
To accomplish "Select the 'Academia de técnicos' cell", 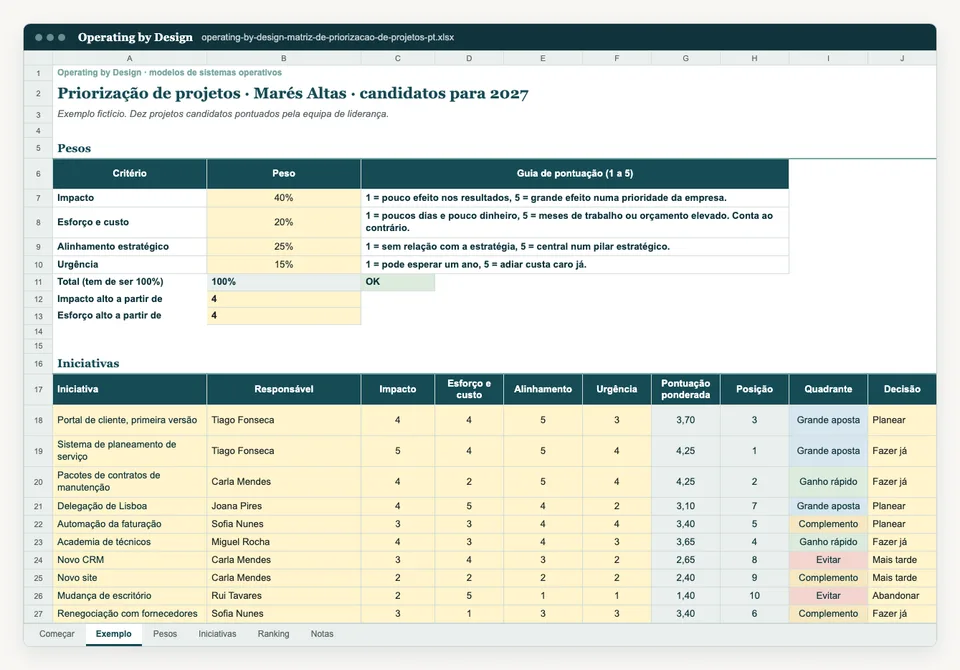I will (129, 541).
